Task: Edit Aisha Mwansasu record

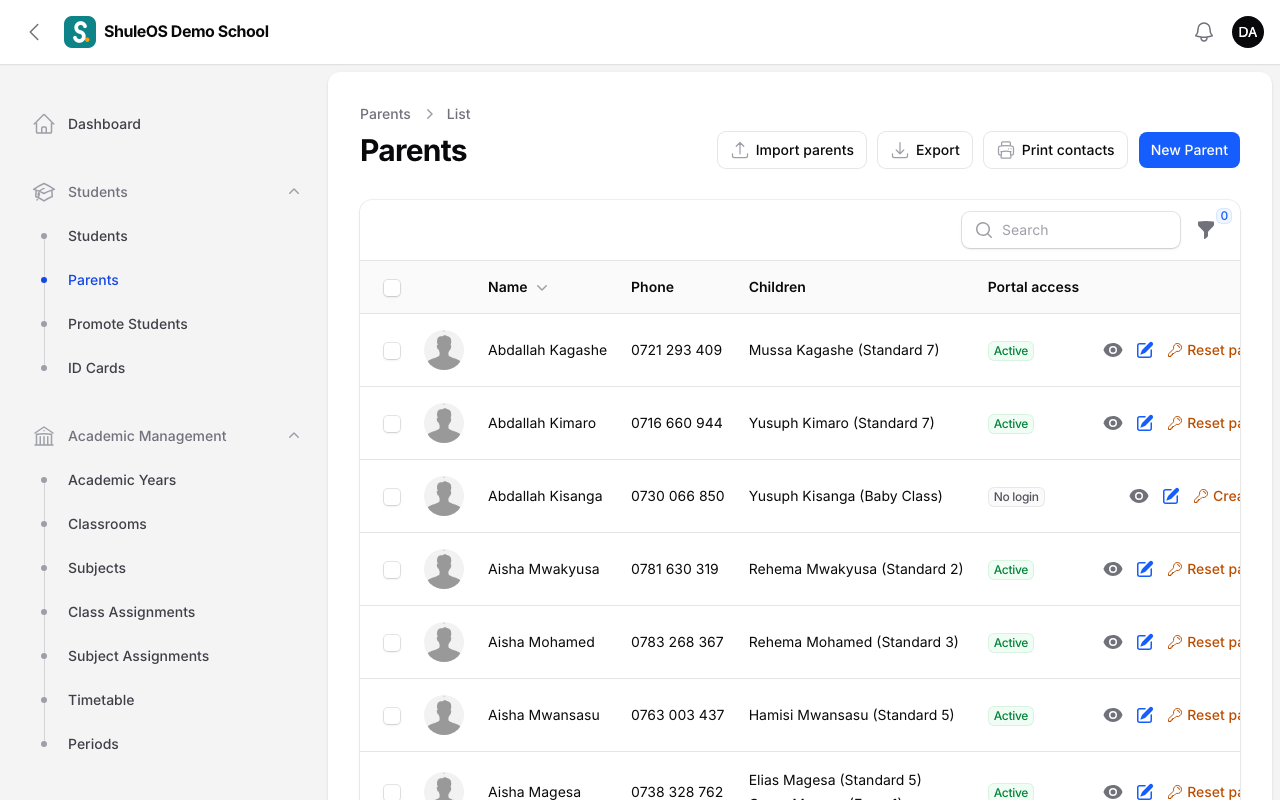Action: [1145, 715]
